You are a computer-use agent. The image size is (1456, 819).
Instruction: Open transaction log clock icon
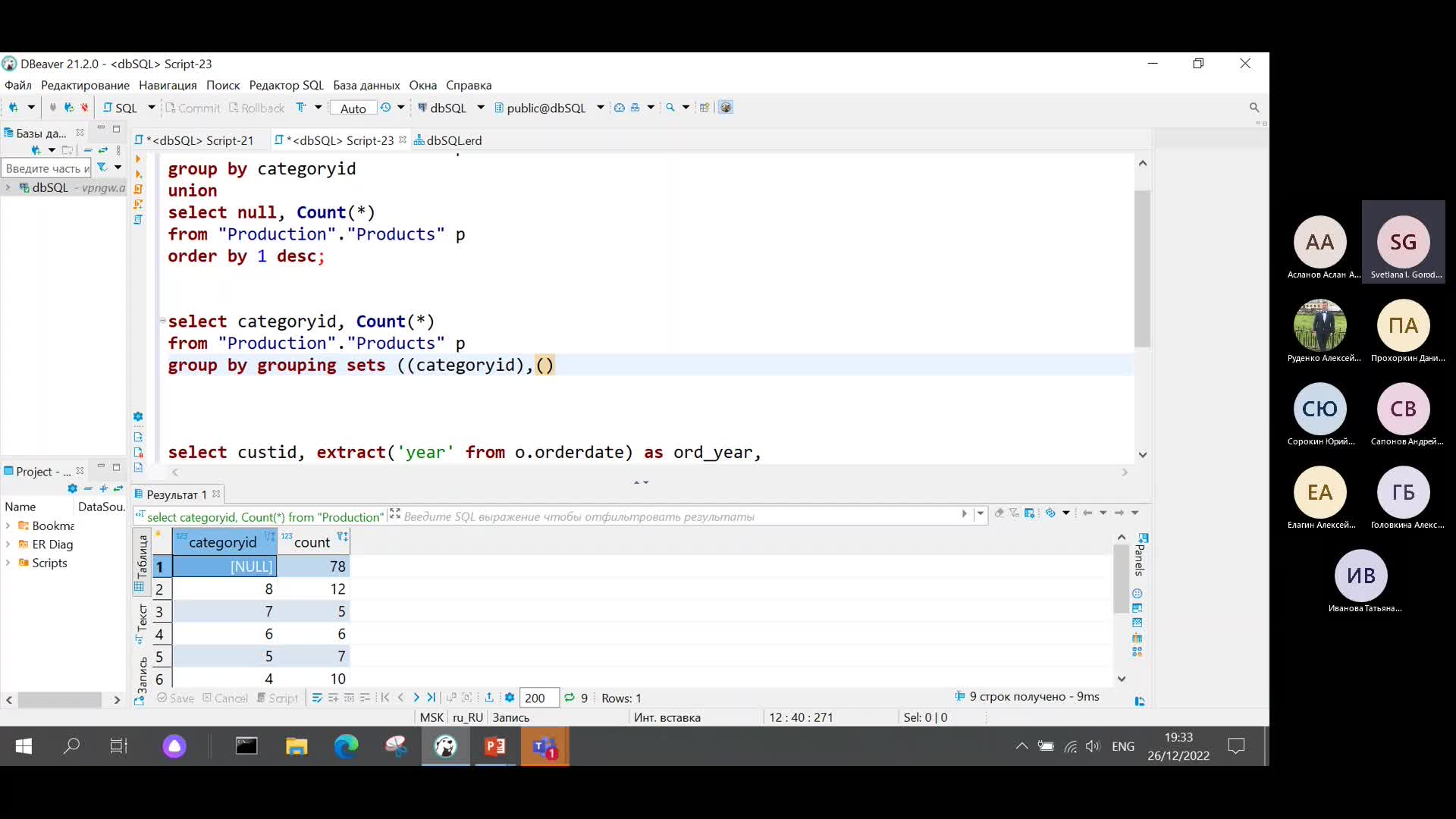[385, 108]
